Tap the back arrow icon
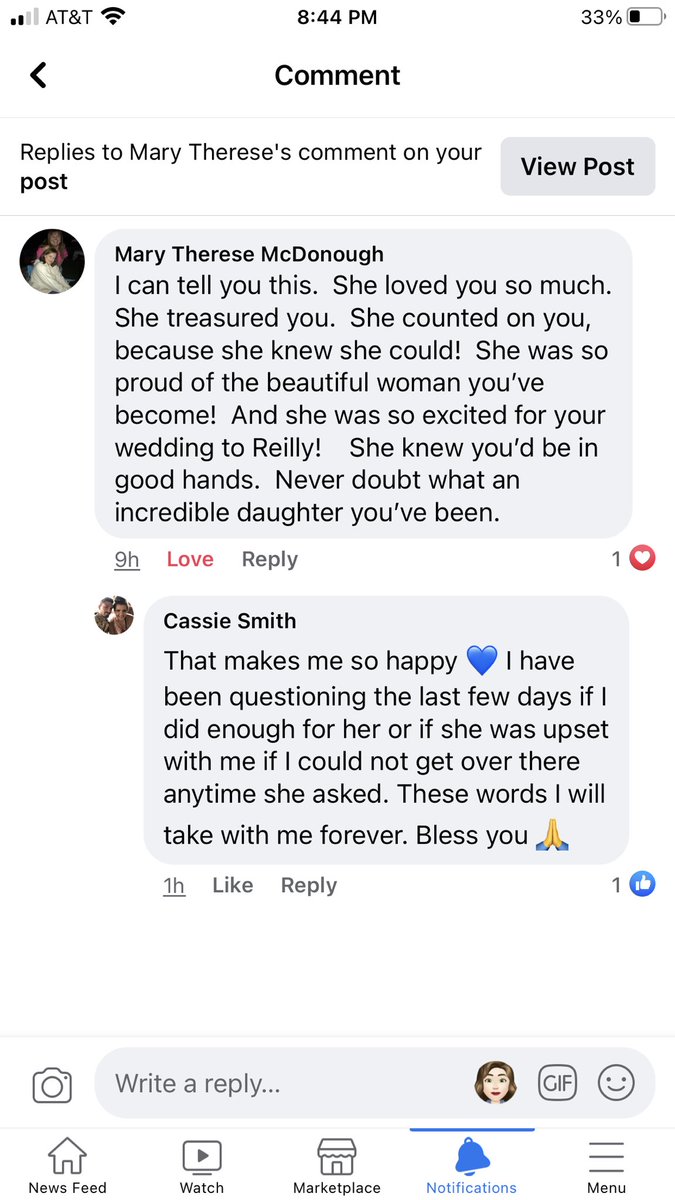Viewport: 675px width, 1200px height. point(38,75)
